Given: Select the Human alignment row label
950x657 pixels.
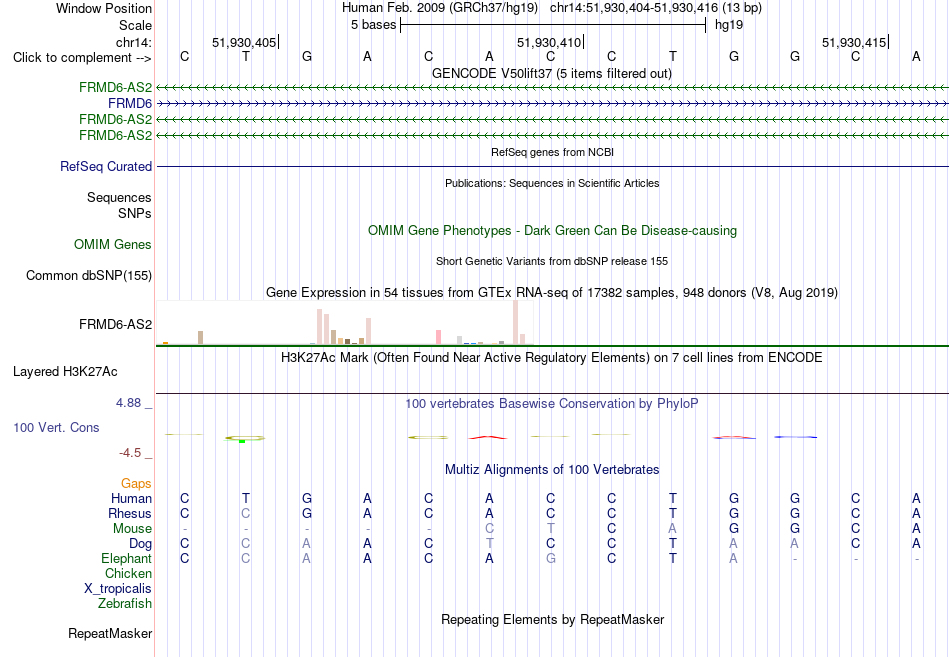Looking at the screenshot, I should tap(131, 498).
